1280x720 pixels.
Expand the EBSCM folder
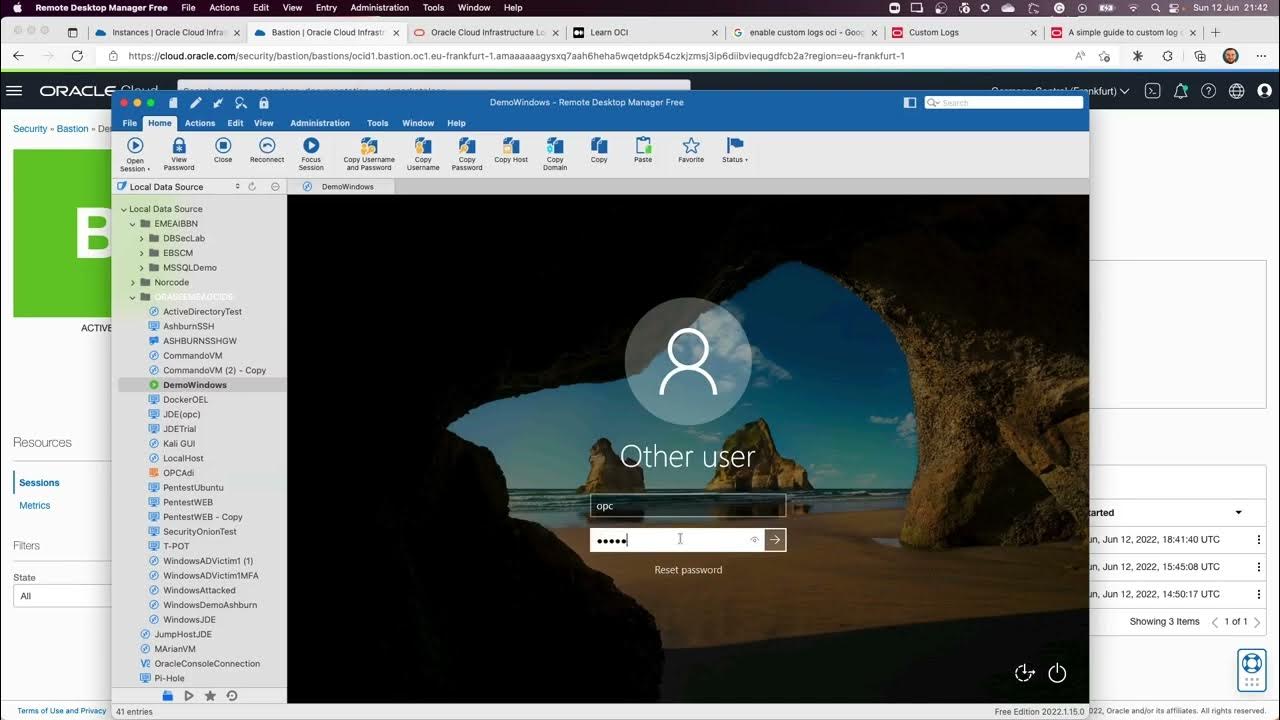(x=142, y=253)
